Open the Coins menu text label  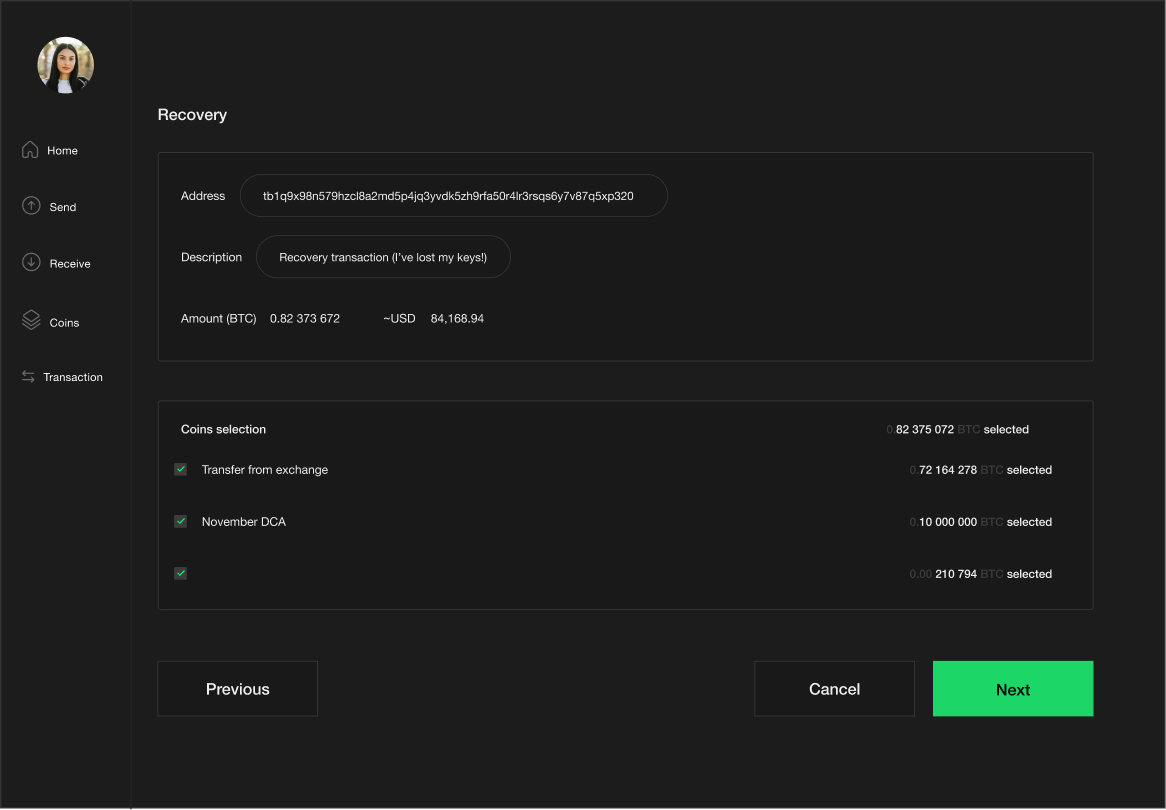pos(64,323)
